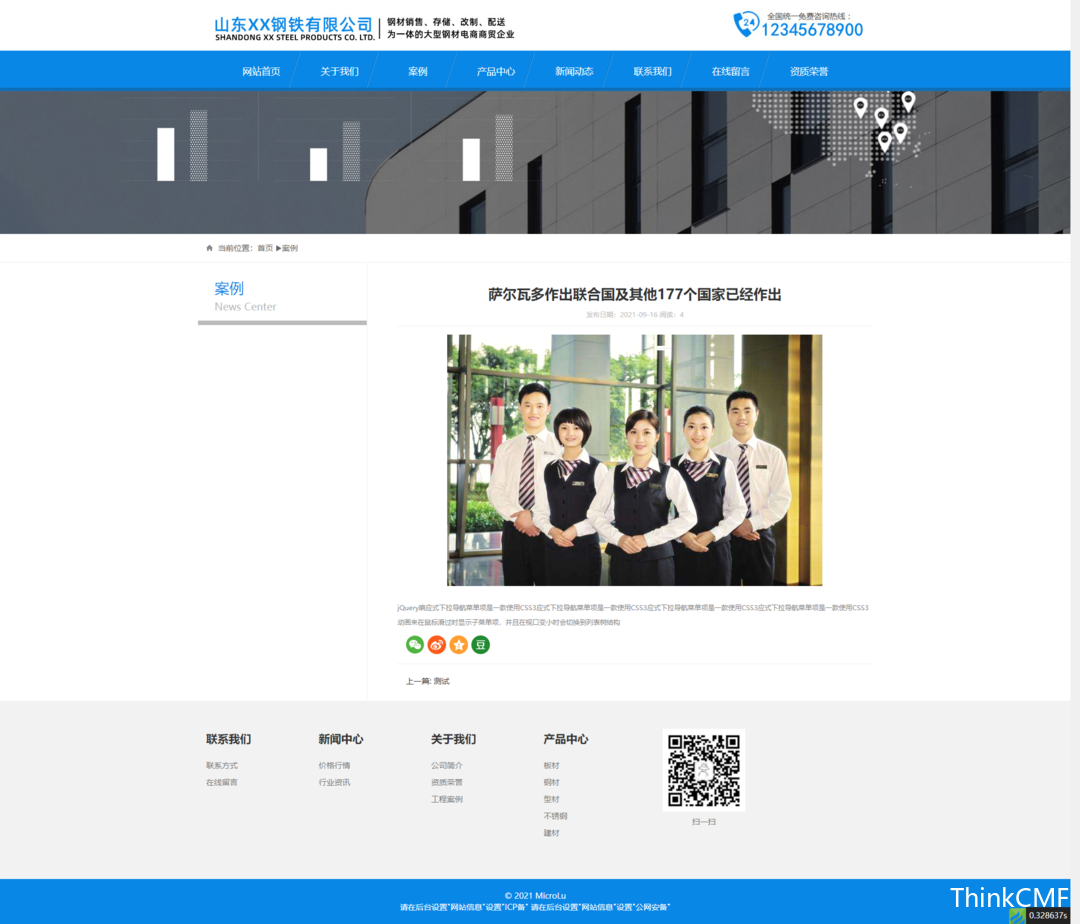Open 不锈钢 footer product link
Screen dimensions: 1080x924
[555, 816]
